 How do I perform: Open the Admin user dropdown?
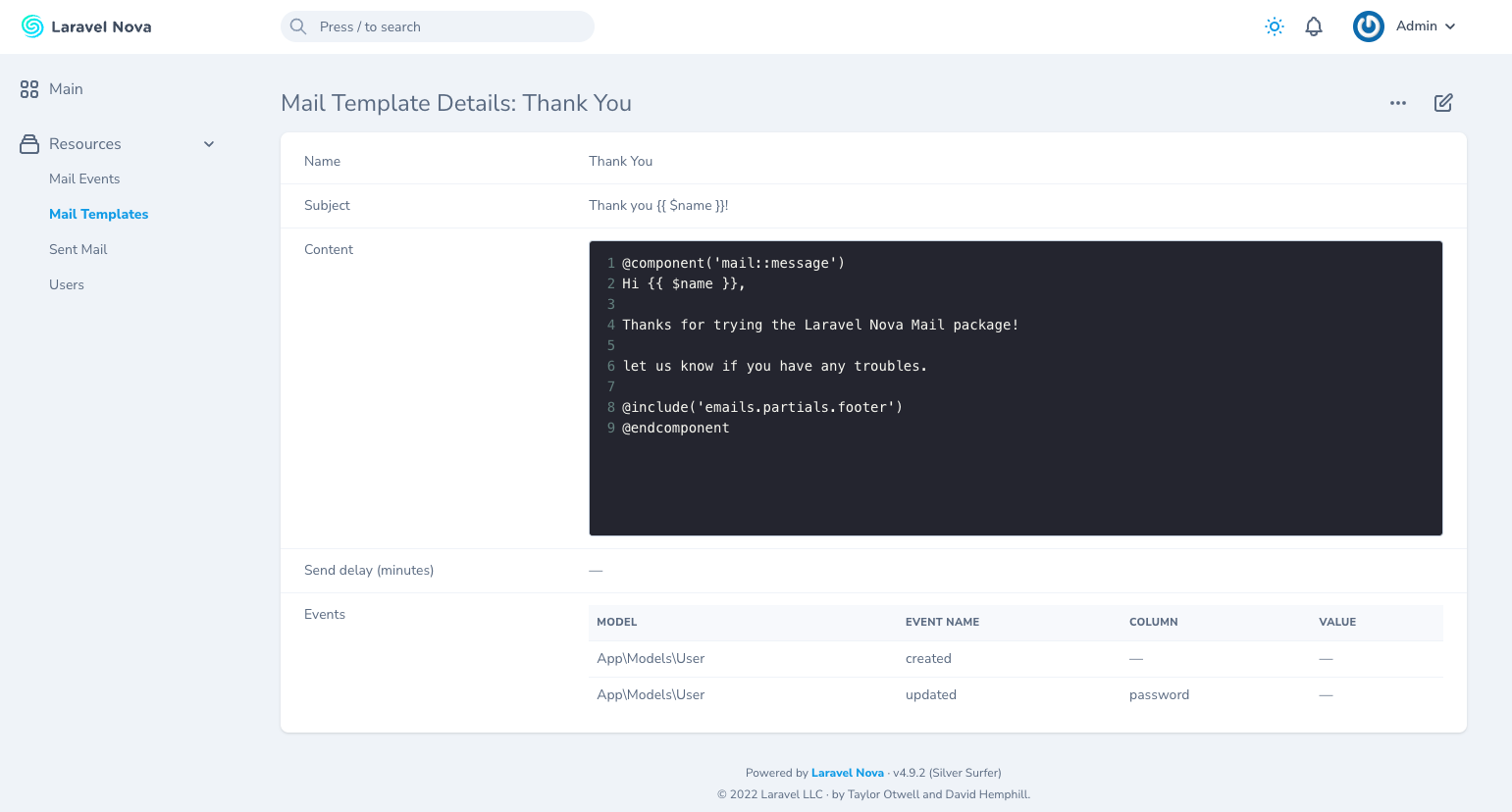1426,26
